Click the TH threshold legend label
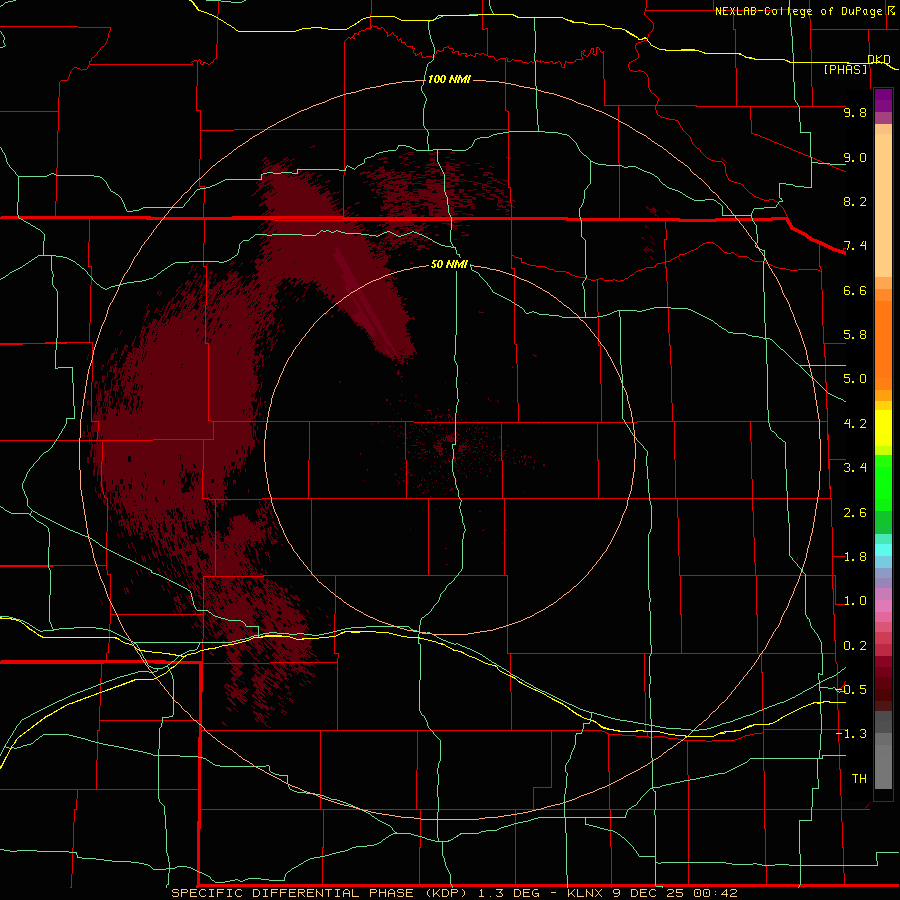Screen dimensions: 900x900 (859, 779)
